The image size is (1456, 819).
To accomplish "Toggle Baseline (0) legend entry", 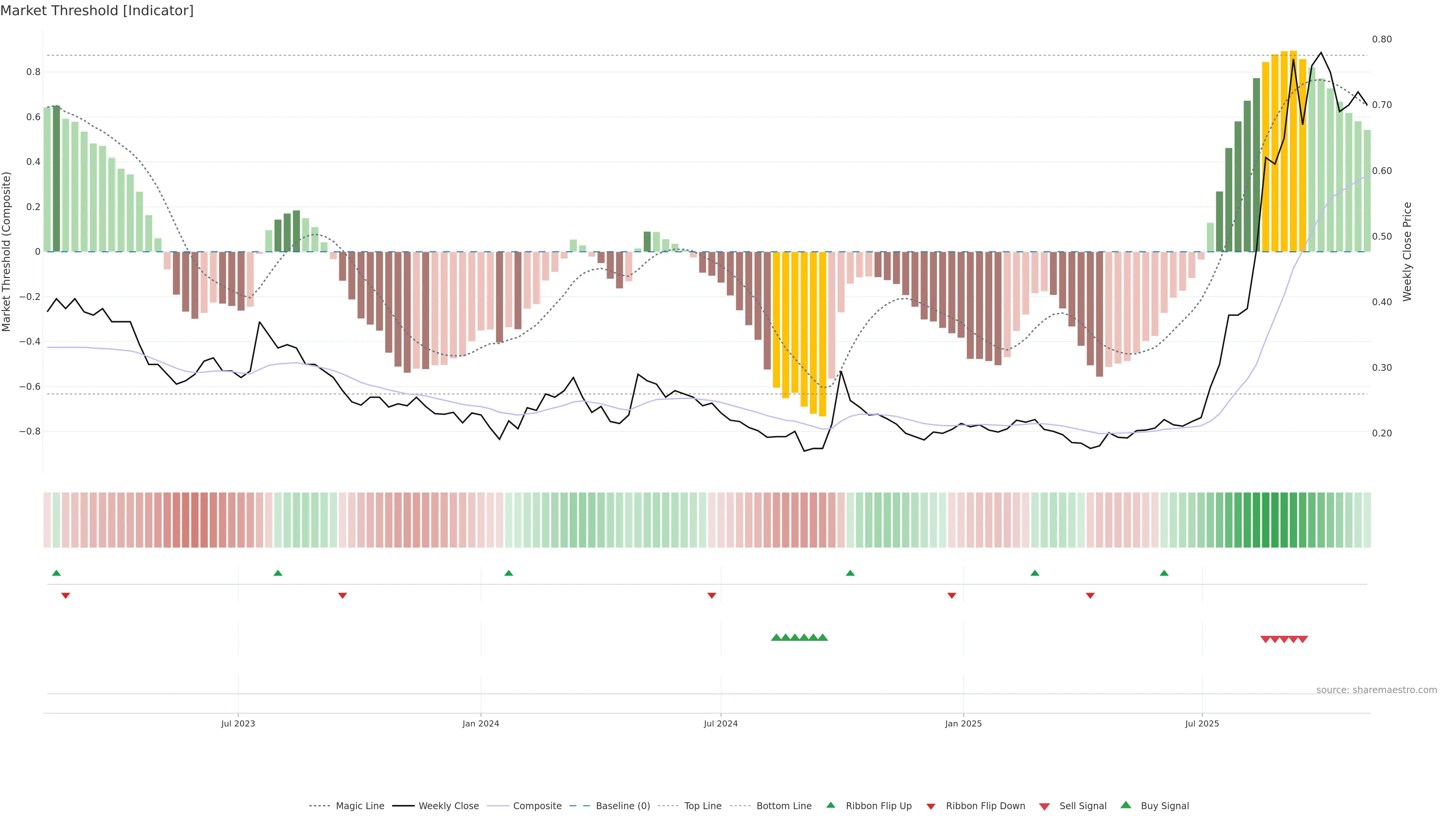I will point(622,806).
